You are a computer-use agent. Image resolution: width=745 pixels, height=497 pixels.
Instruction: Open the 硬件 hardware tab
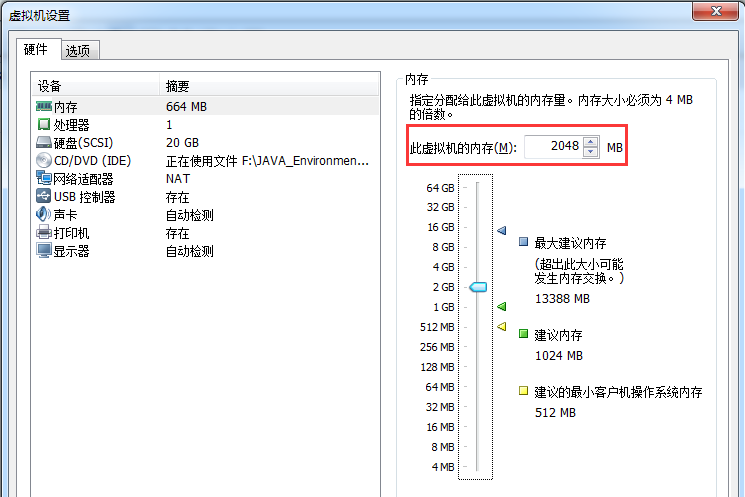coord(38,49)
